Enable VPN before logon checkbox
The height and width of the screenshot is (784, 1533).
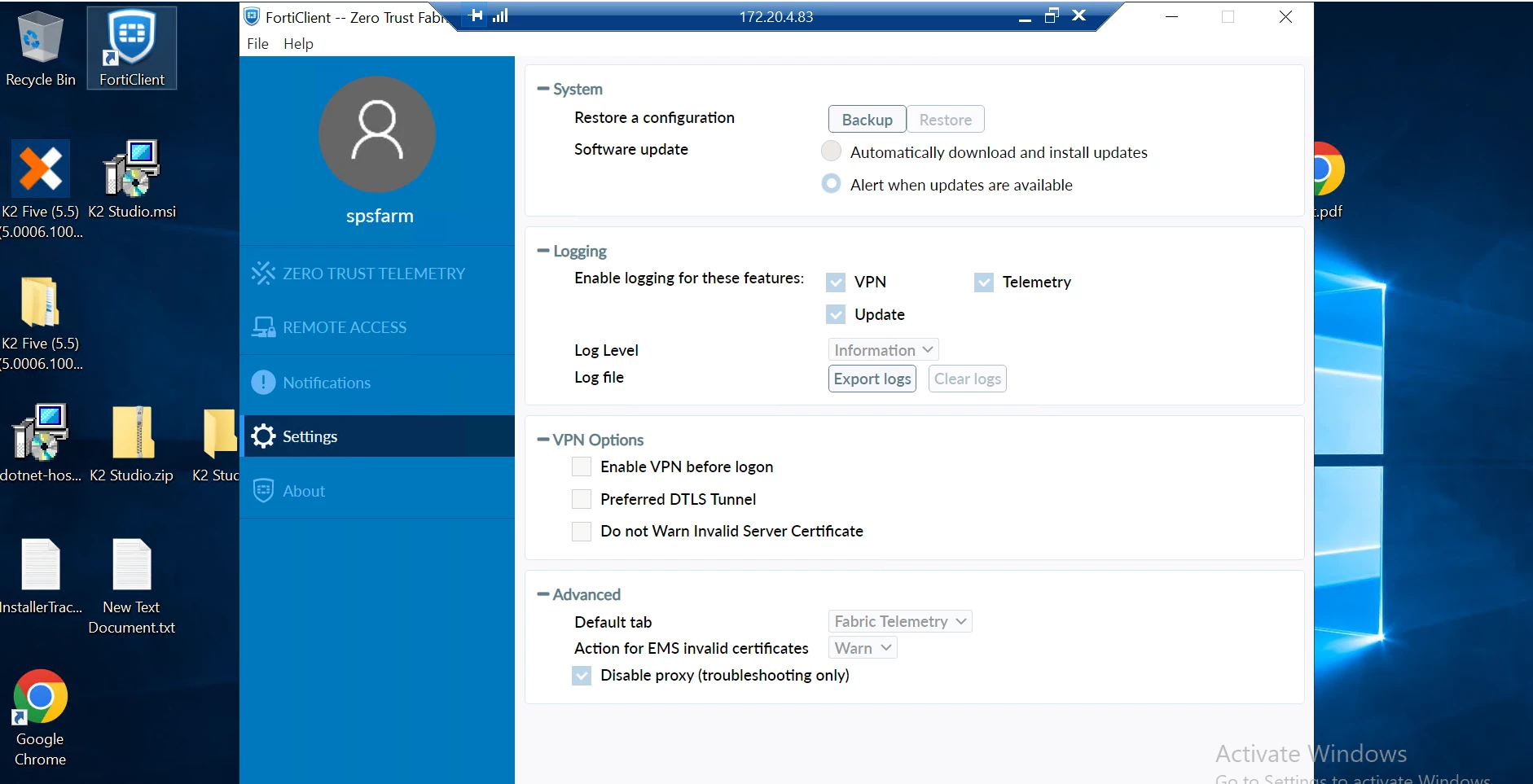582,466
